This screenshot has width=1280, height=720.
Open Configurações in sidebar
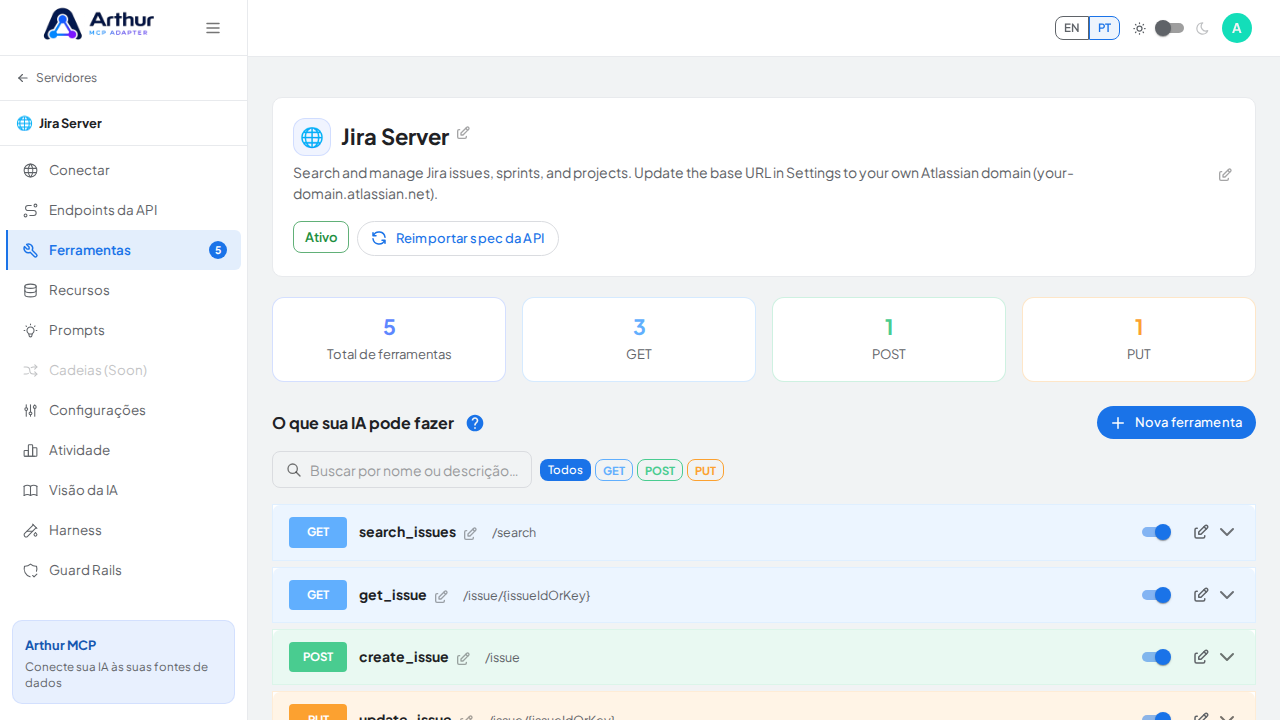click(123, 410)
